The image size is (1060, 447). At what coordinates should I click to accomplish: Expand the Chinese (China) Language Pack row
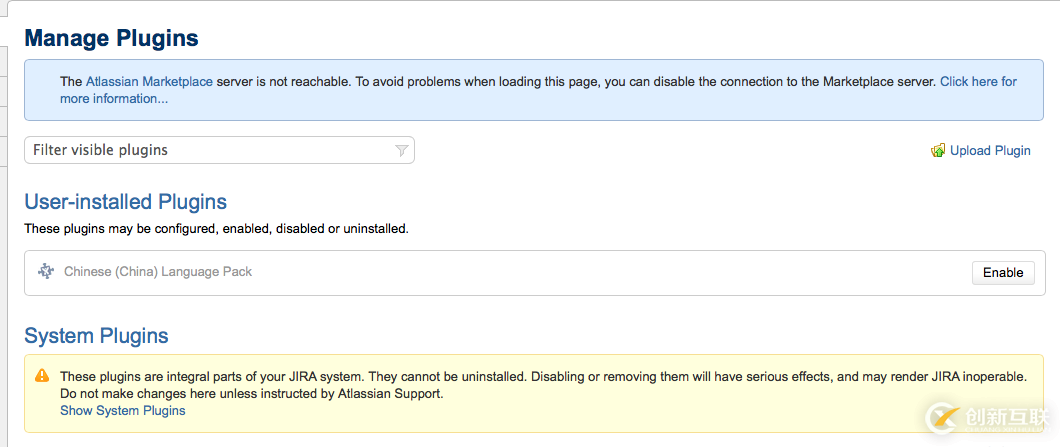(x=535, y=273)
